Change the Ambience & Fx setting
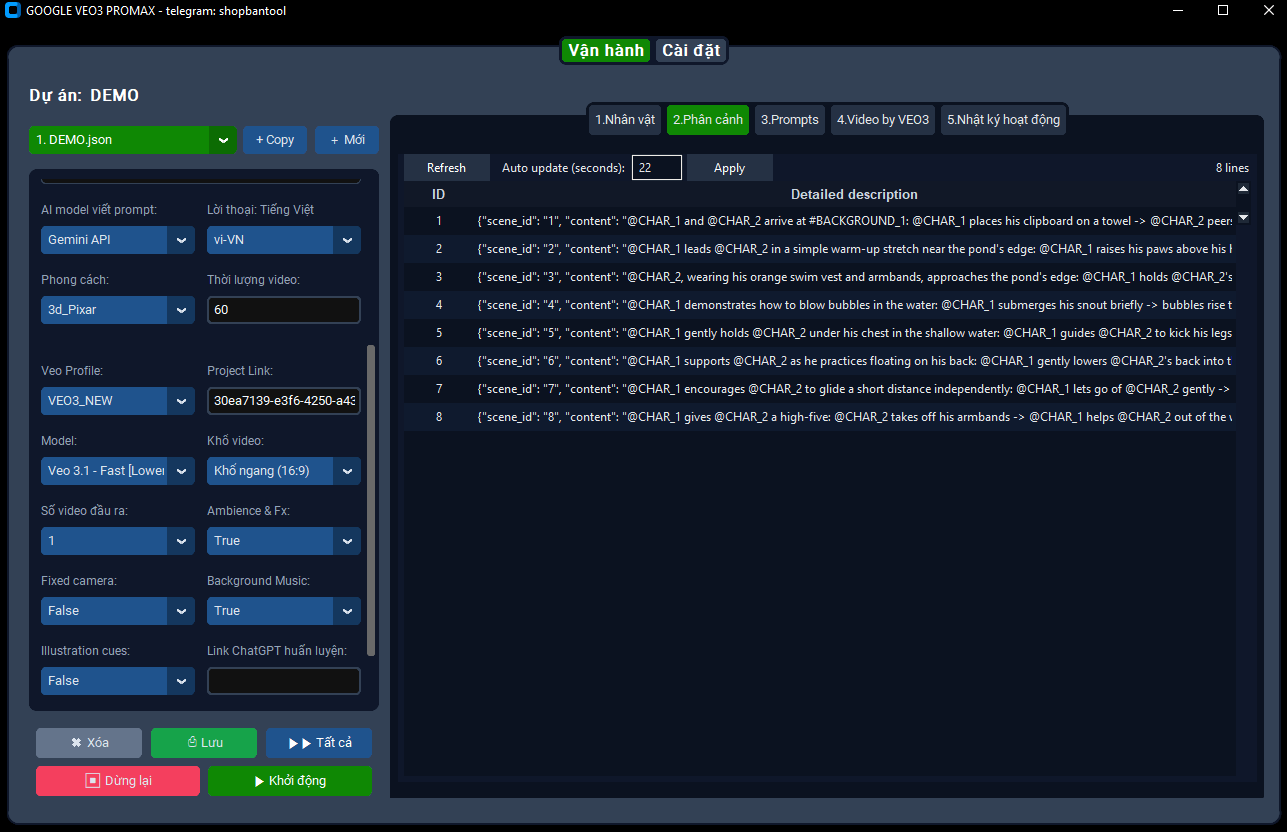This screenshot has width=1287, height=832. (x=283, y=541)
